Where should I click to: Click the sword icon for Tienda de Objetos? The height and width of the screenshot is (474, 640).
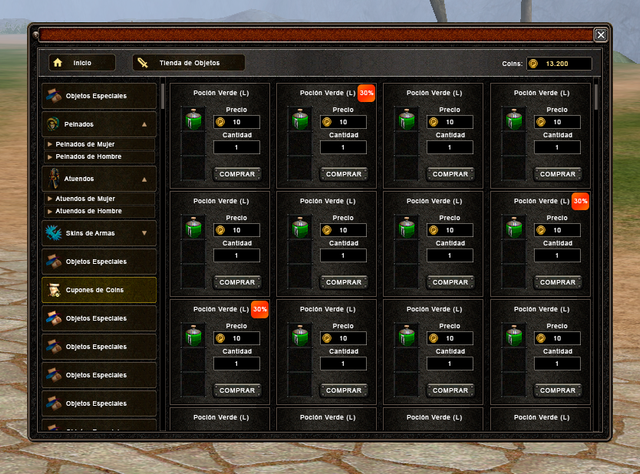(x=143, y=62)
